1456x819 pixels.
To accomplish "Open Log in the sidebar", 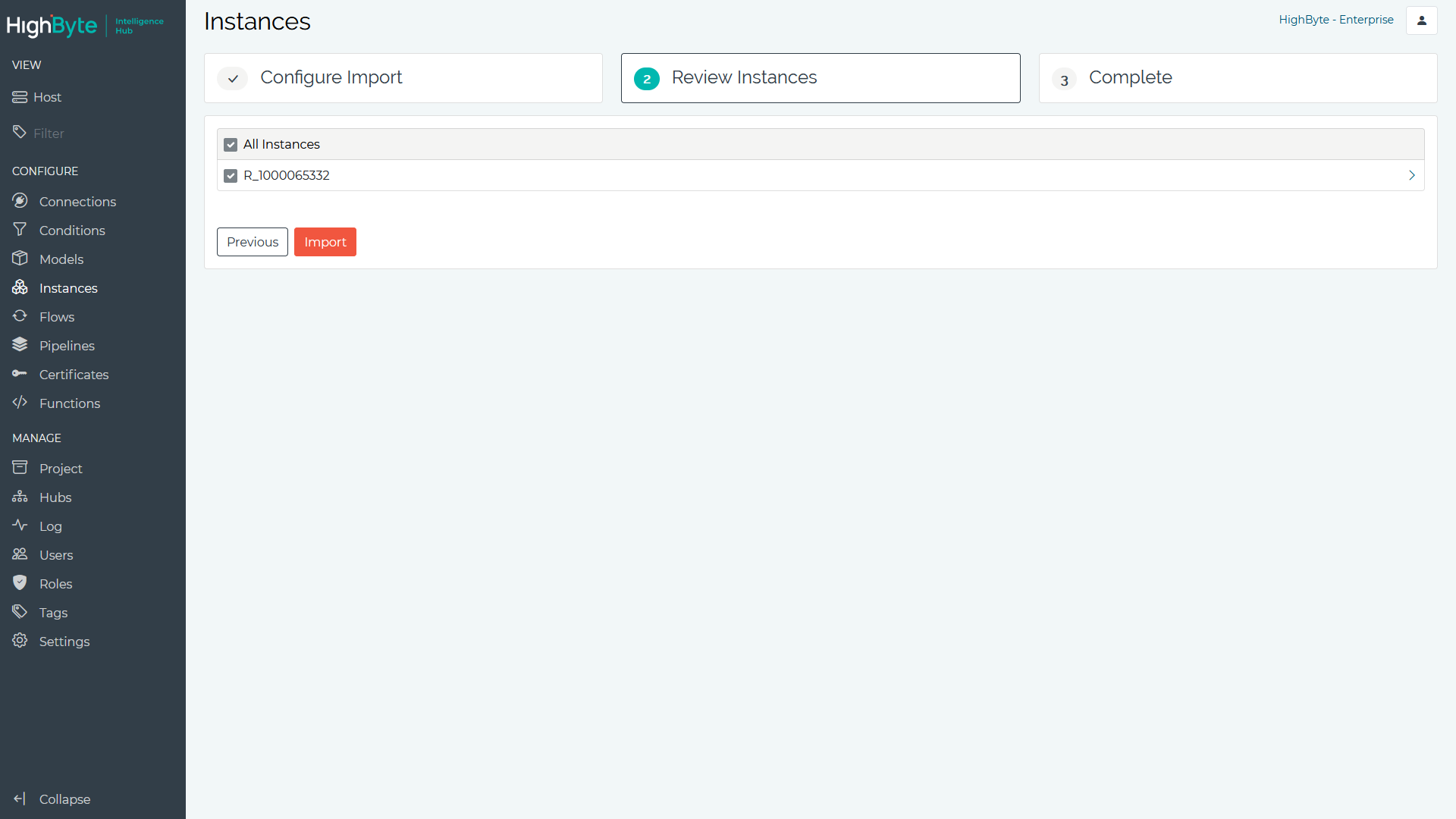I will 51,526.
